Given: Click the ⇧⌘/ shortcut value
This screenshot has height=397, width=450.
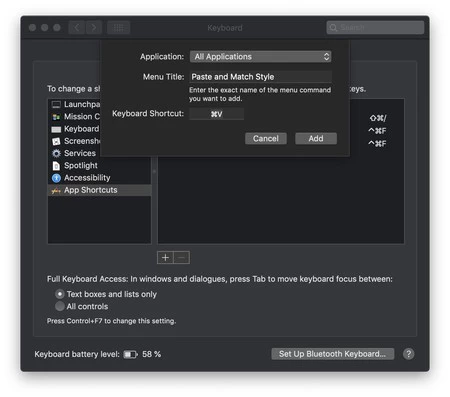Looking at the screenshot, I should click(378, 118).
